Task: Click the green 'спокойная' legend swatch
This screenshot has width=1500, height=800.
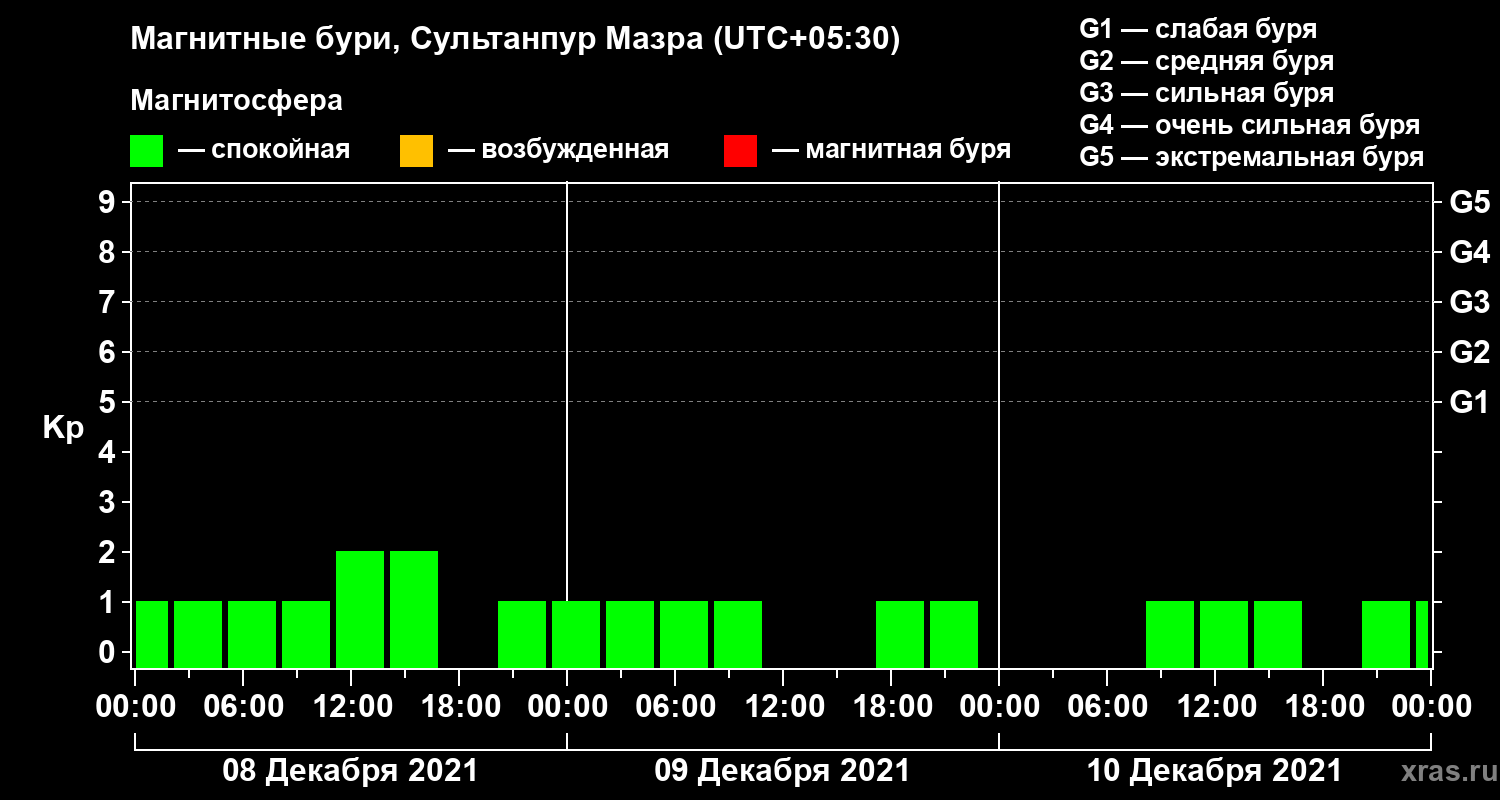Action: [147, 151]
